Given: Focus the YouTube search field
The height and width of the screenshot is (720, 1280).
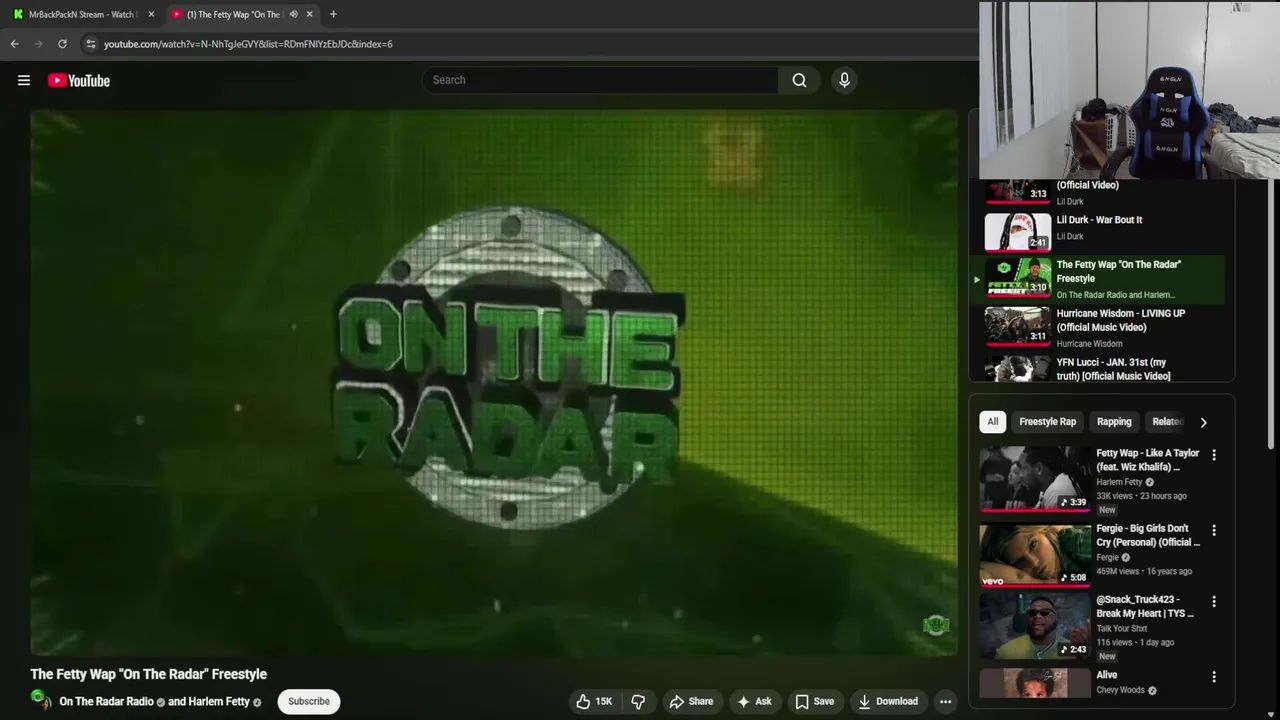Looking at the screenshot, I should [600, 80].
